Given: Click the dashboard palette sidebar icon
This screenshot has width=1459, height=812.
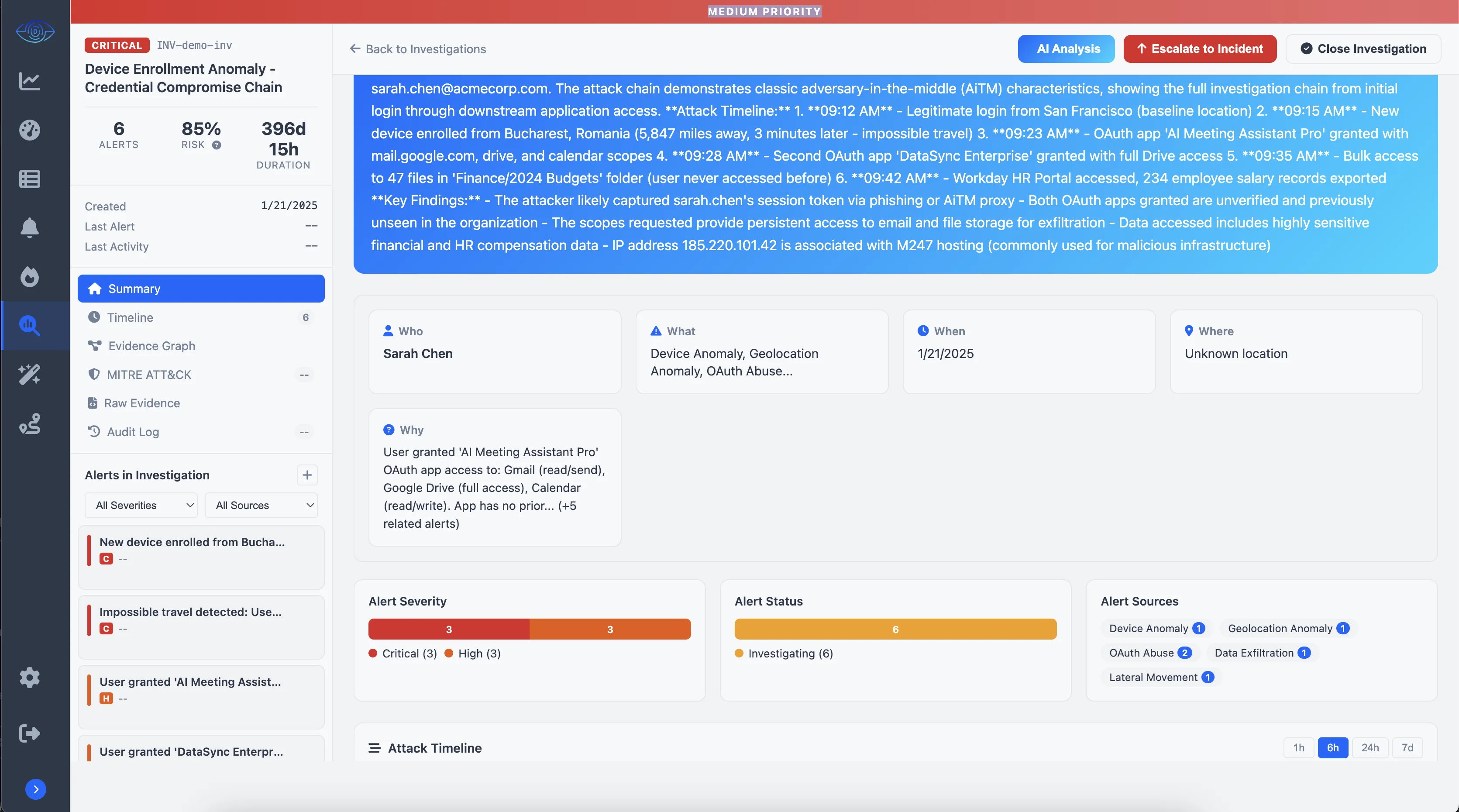Looking at the screenshot, I should [29, 130].
